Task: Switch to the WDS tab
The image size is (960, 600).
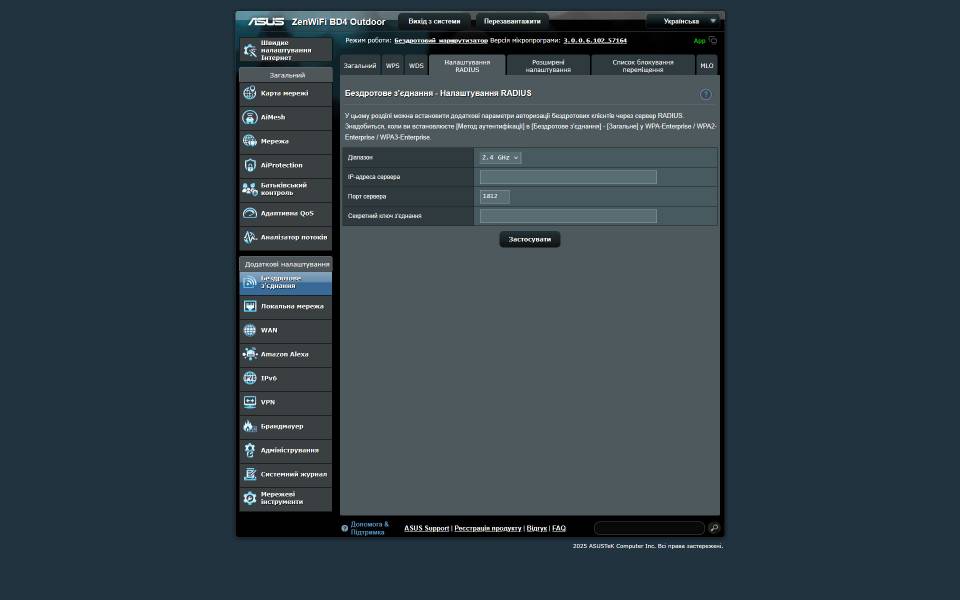Action: pyautogui.click(x=416, y=65)
